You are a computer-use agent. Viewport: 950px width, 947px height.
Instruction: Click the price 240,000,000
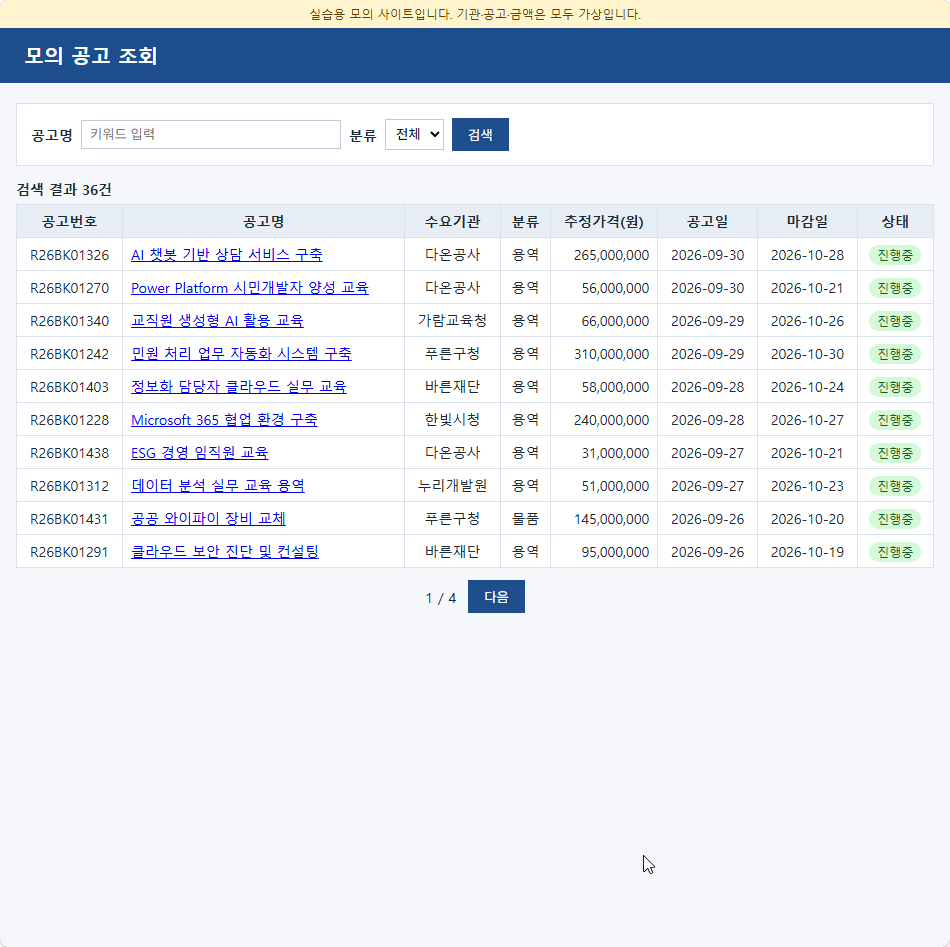click(611, 420)
